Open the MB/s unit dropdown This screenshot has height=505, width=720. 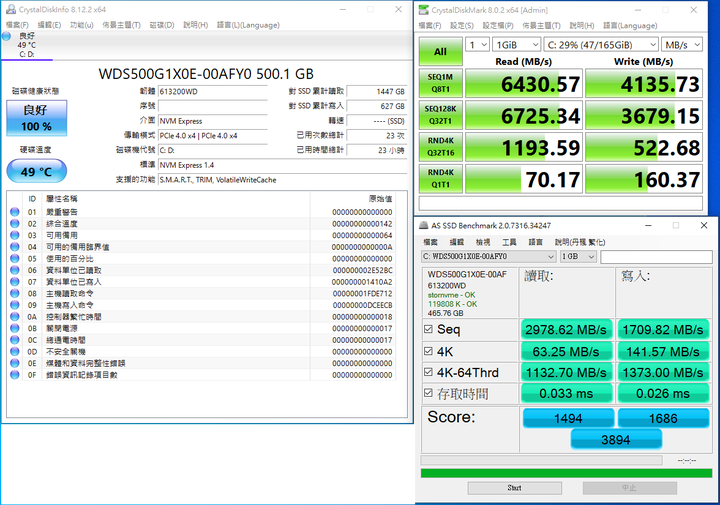point(682,45)
